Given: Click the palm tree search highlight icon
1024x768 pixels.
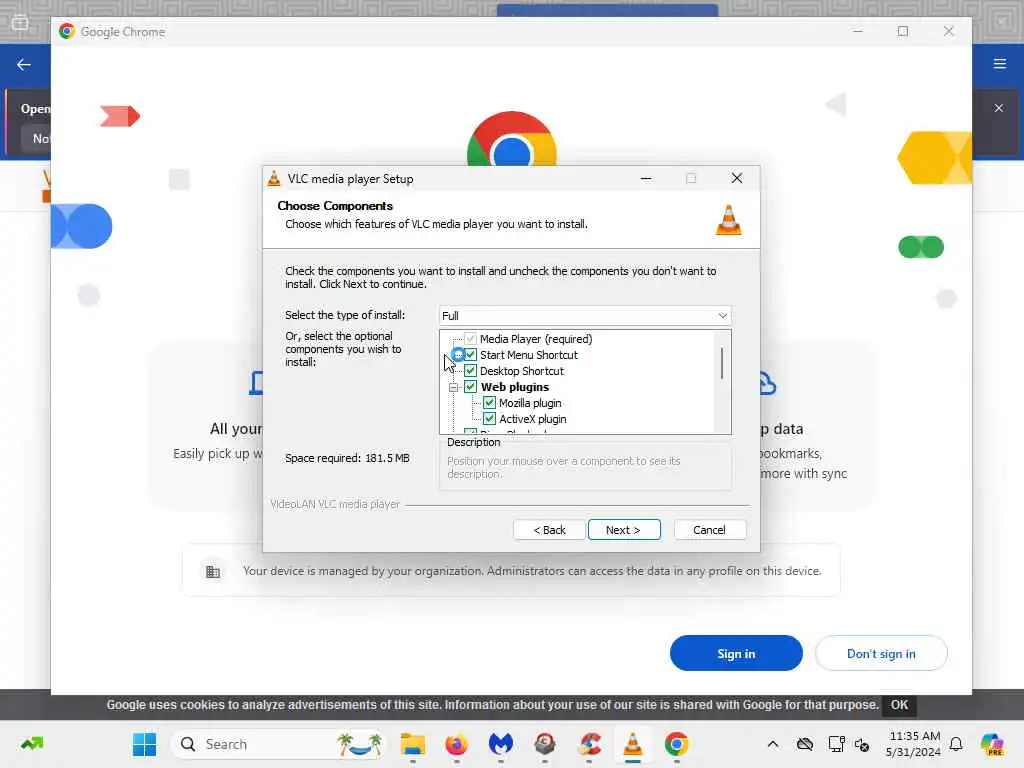Looking at the screenshot, I should pos(359,744).
